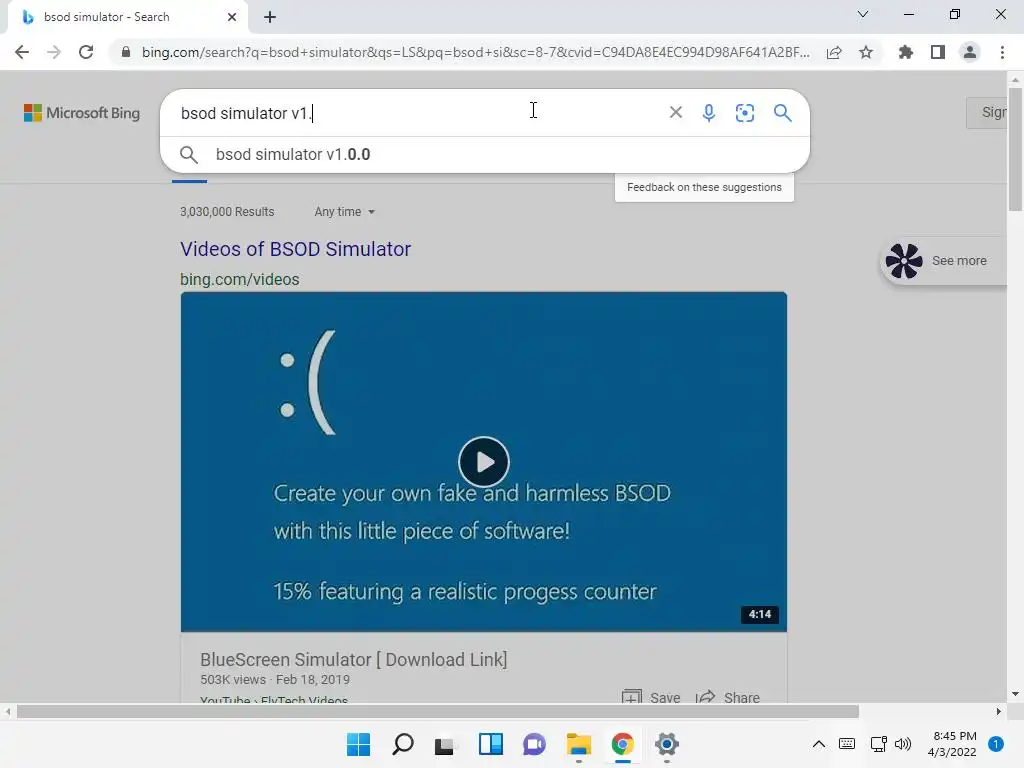Click the Microsoft Bing logo

pyautogui.click(x=82, y=113)
